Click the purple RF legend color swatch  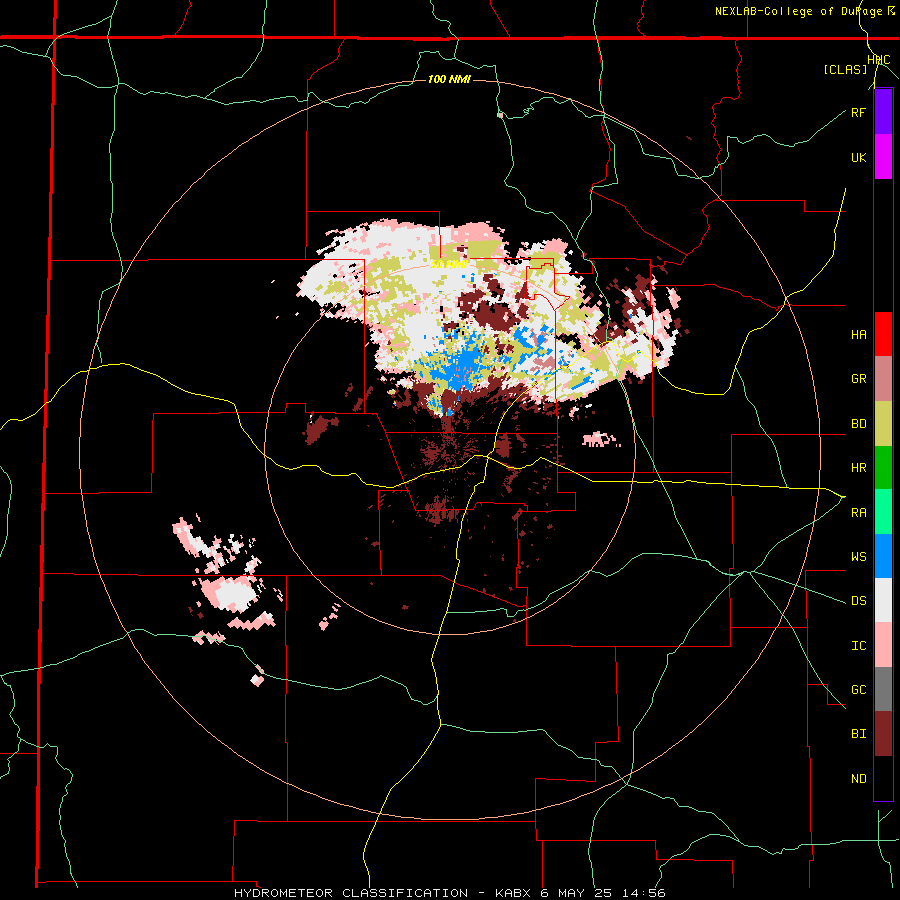pyautogui.click(x=883, y=112)
